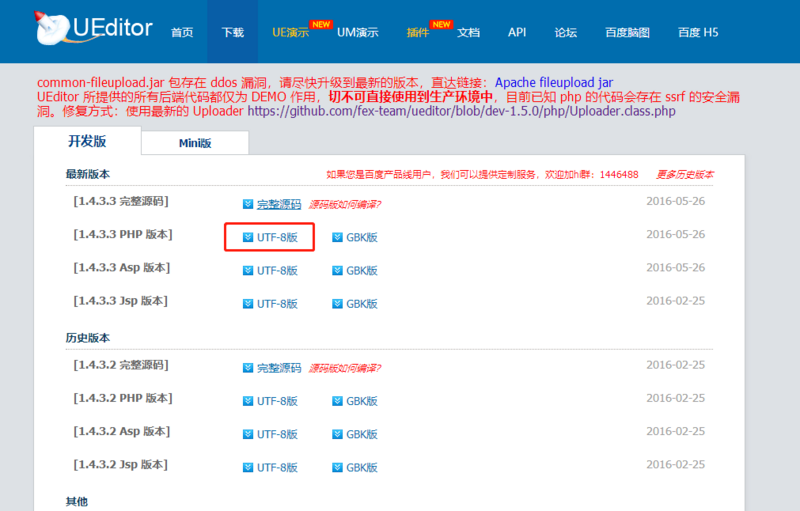Open 源码版如何编译? for 1.4.3.3
The height and width of the screenshot is (511, 800).
pyautogui.click(x=345, y=205)
